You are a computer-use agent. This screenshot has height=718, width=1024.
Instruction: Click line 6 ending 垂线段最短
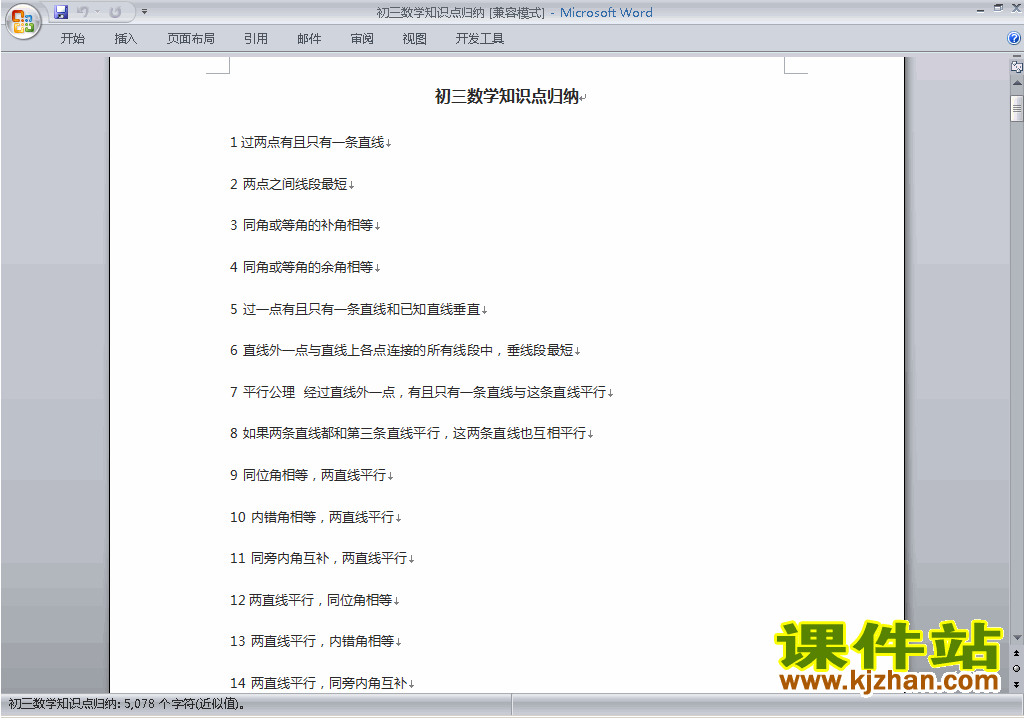tap(402, 351)
